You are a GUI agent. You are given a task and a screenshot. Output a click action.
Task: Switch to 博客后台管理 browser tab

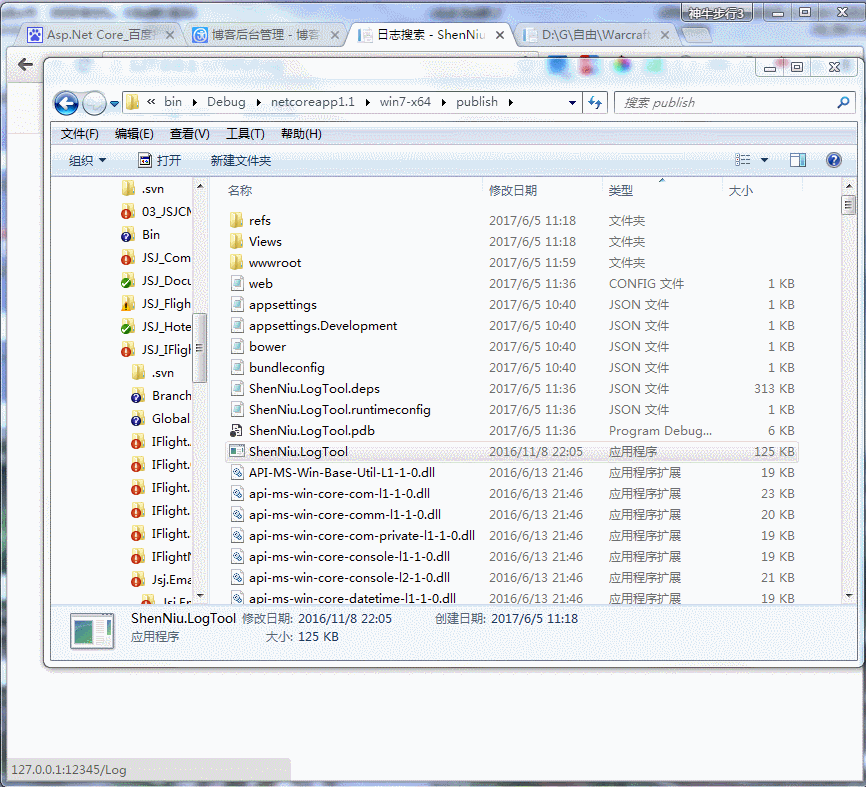click(266, 35)
